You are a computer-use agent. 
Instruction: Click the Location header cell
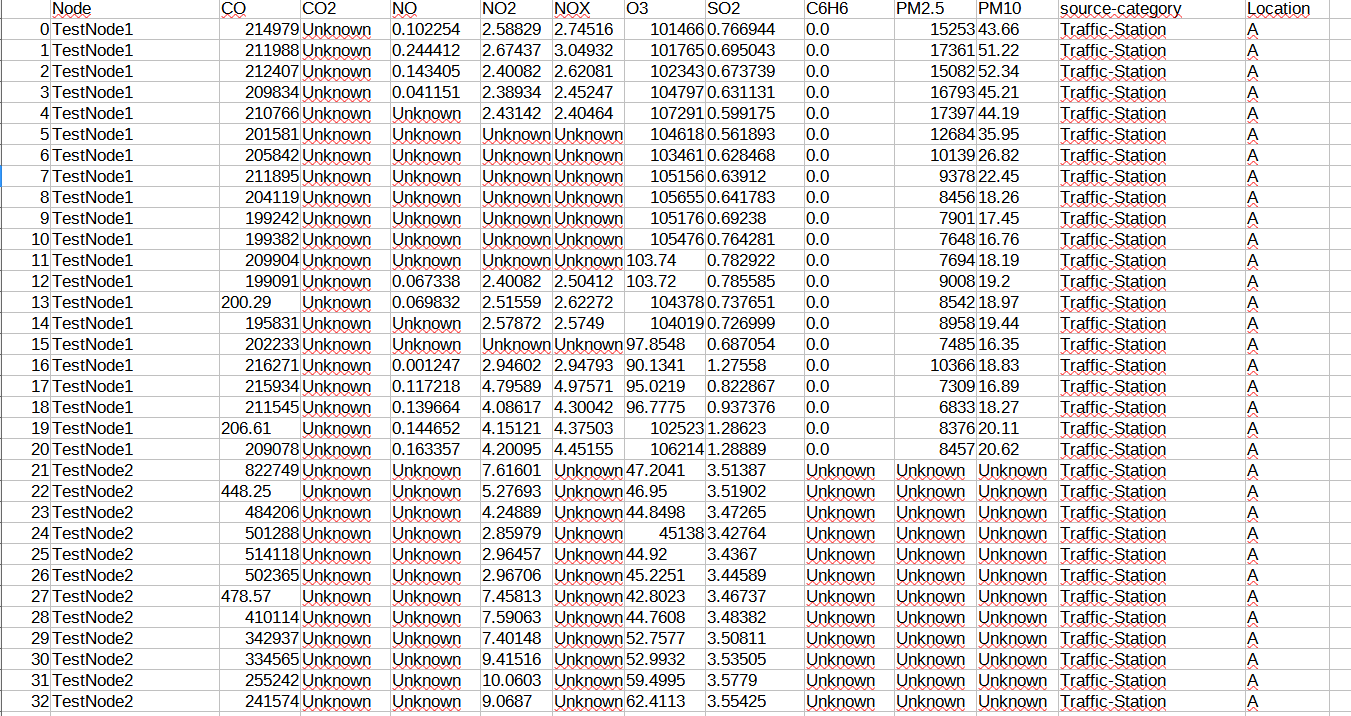1286,9
